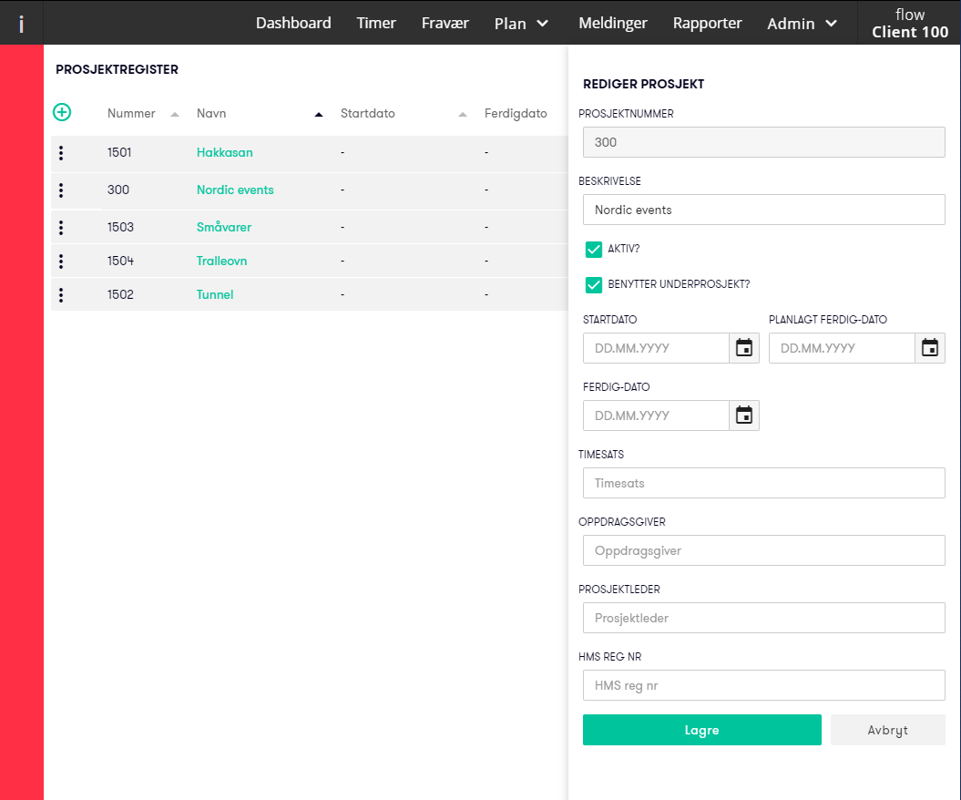Focus the Ferdig-dato date input
961x800 pixels.
[656, 415]
